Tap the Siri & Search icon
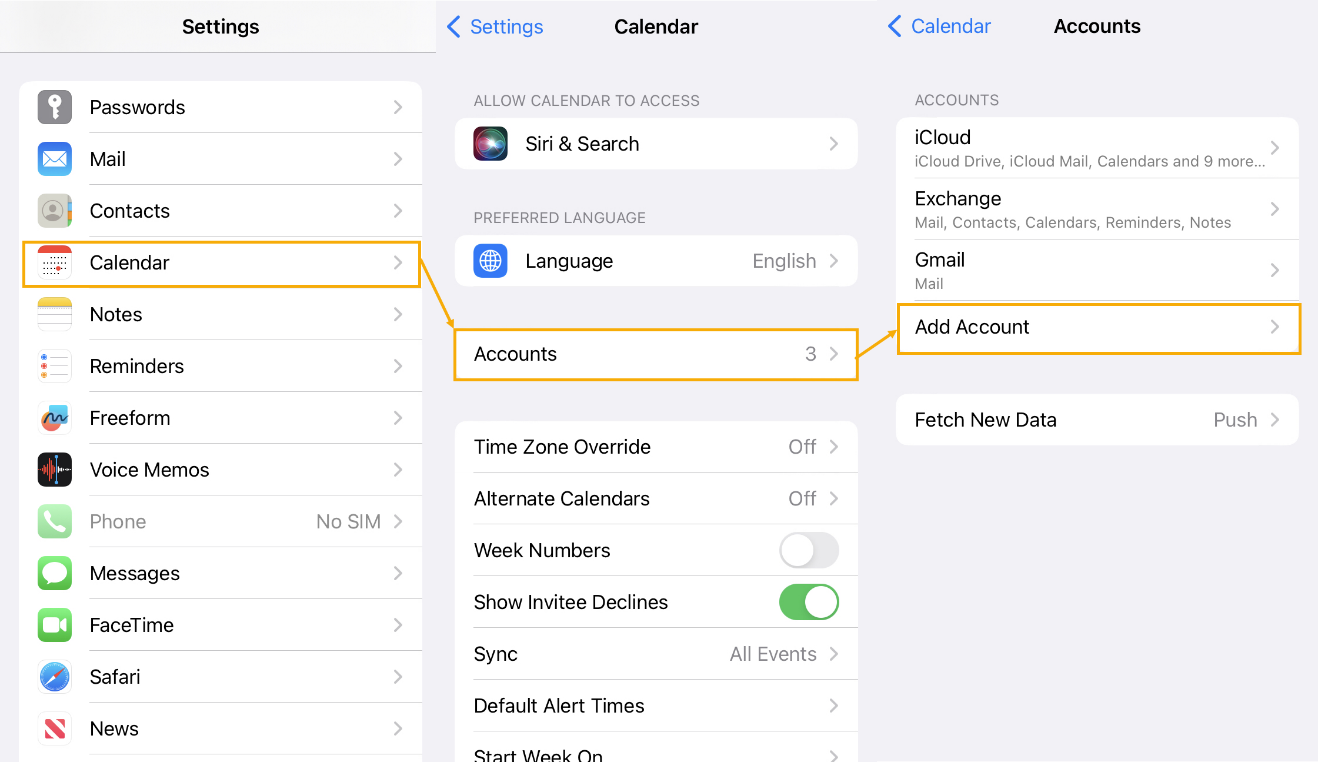The image size is (1318, 762). (x=491, y=144)
